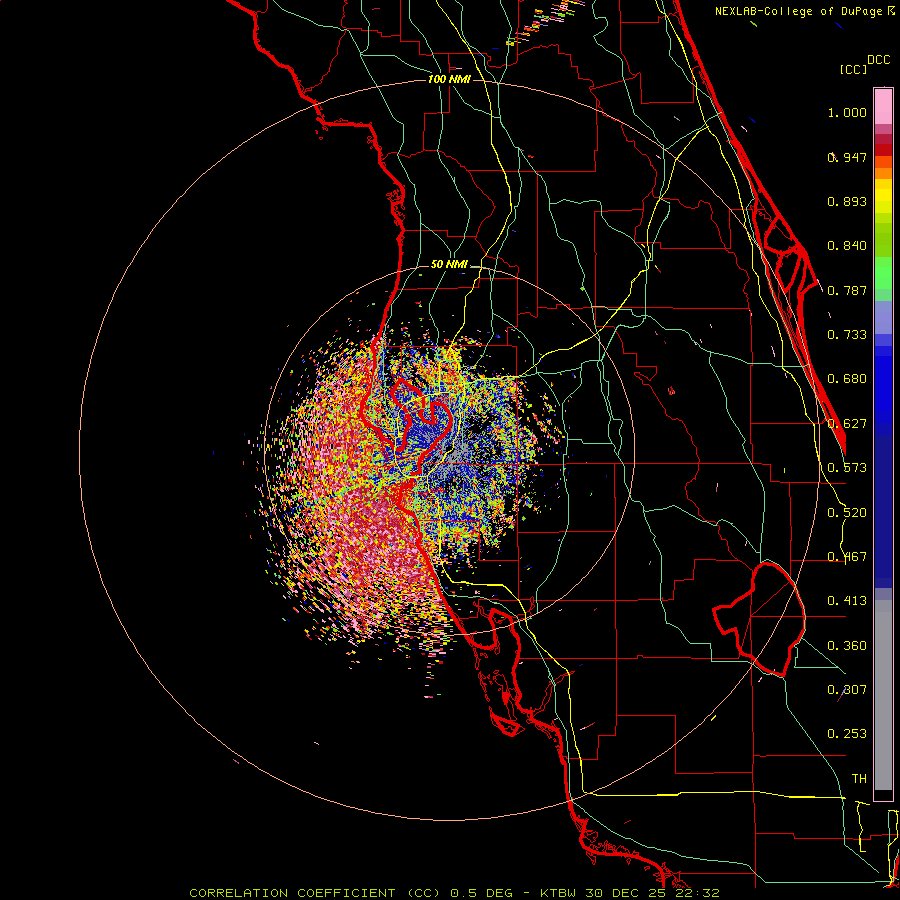Image resolution: width=900 pixels, height=900 pixels.
Task: Click the bright green segment of the color bar
Action: click(x=883, y=273)
